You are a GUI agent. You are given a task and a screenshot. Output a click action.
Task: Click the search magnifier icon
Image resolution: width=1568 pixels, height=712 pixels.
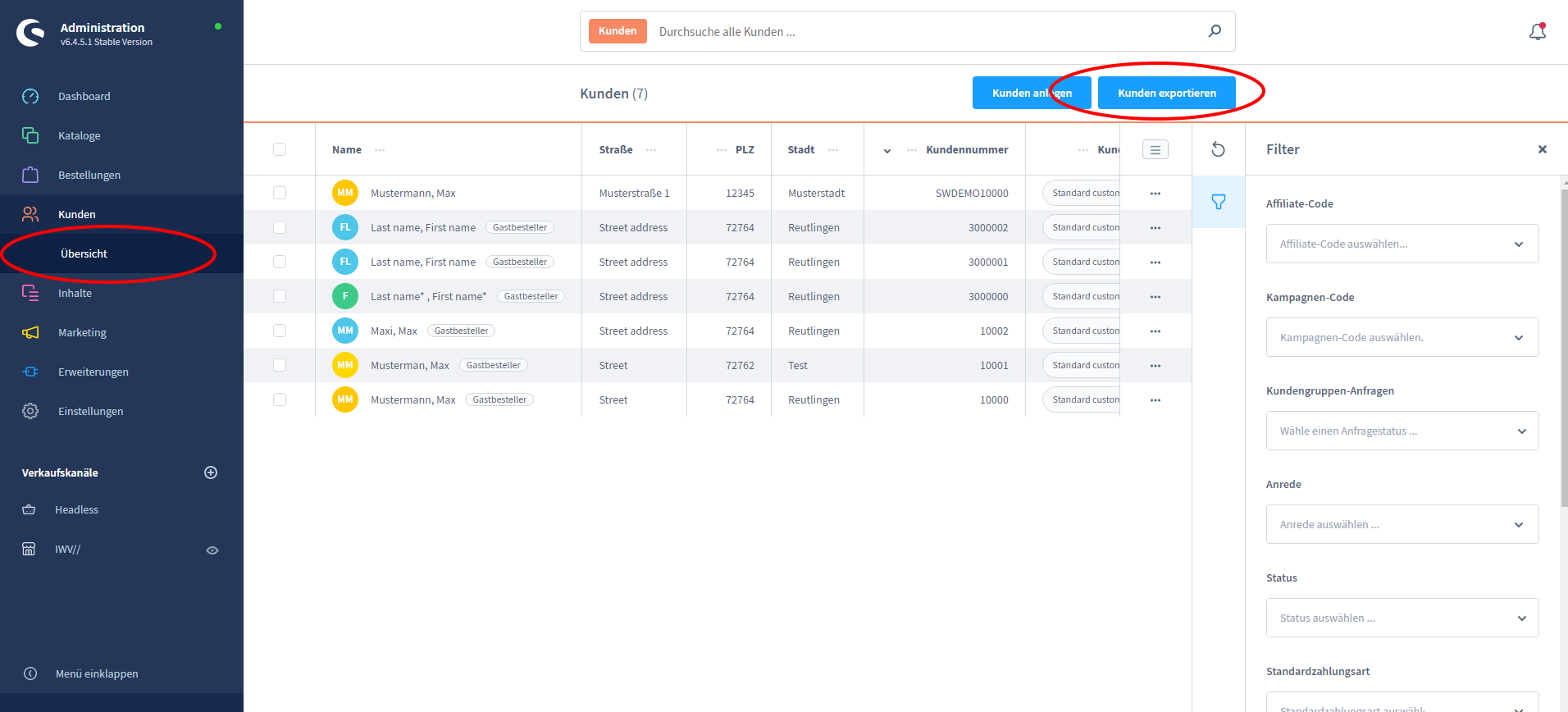tap(1215, 31)
